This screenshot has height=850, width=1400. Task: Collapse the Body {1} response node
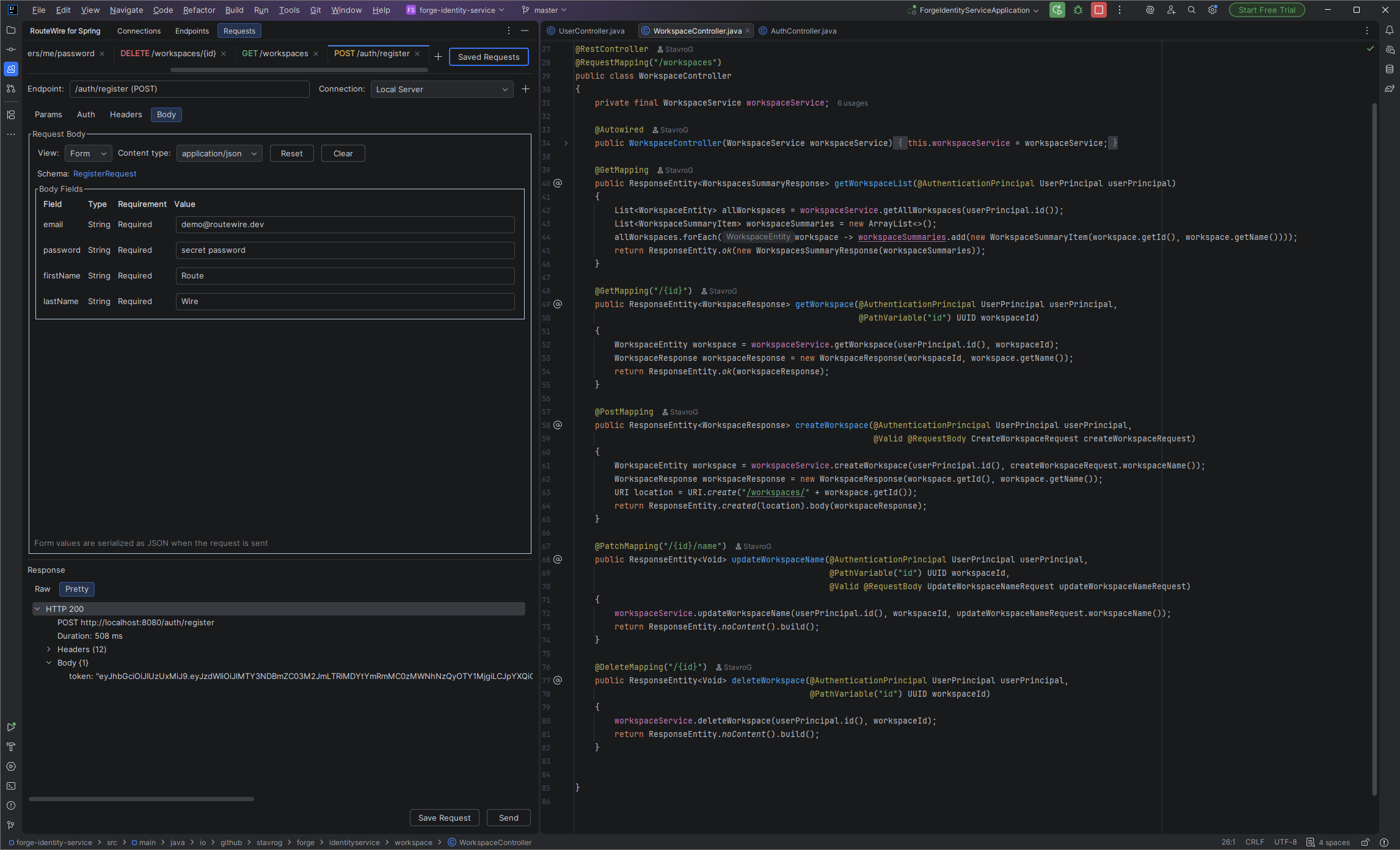click(49, 663)
